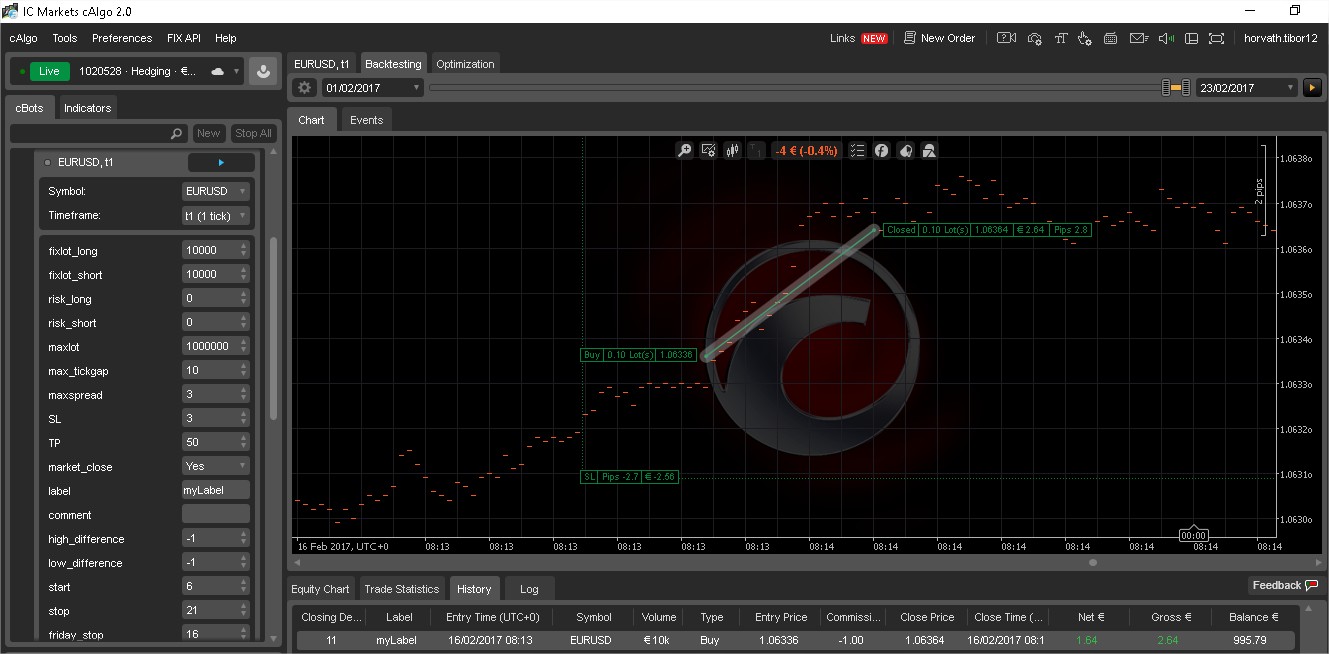The height and width of the screenshot is (654, 1329).
Task: Click the T1 tick timeframe icon
Action: (757, 150)
